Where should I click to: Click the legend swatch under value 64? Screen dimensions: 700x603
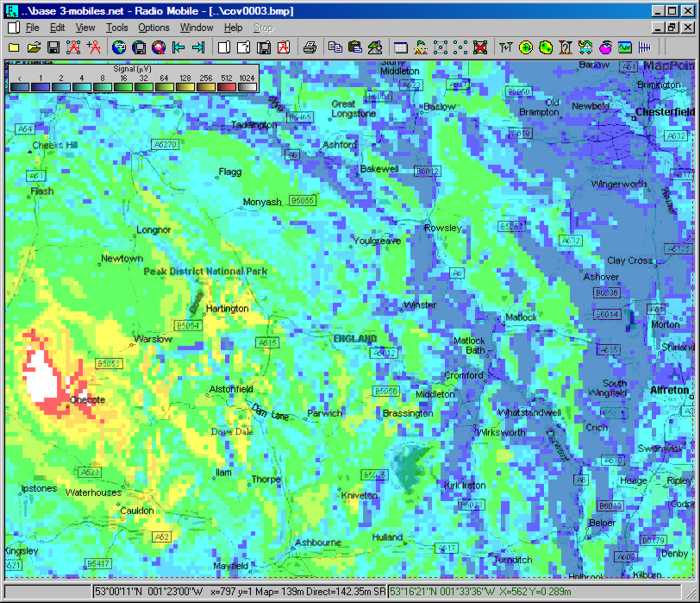click(164, 87)
